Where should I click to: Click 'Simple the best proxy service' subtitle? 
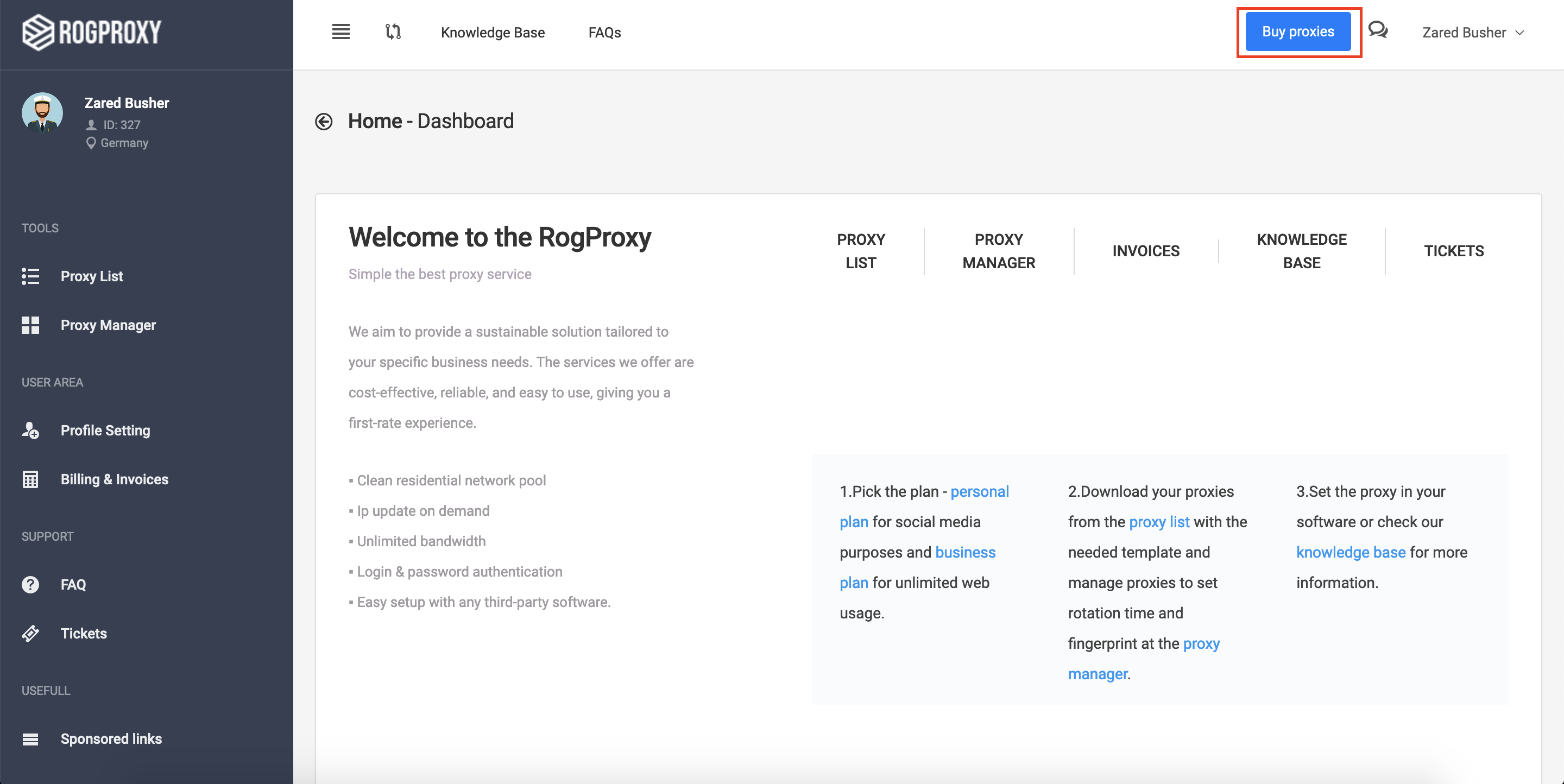439,274
